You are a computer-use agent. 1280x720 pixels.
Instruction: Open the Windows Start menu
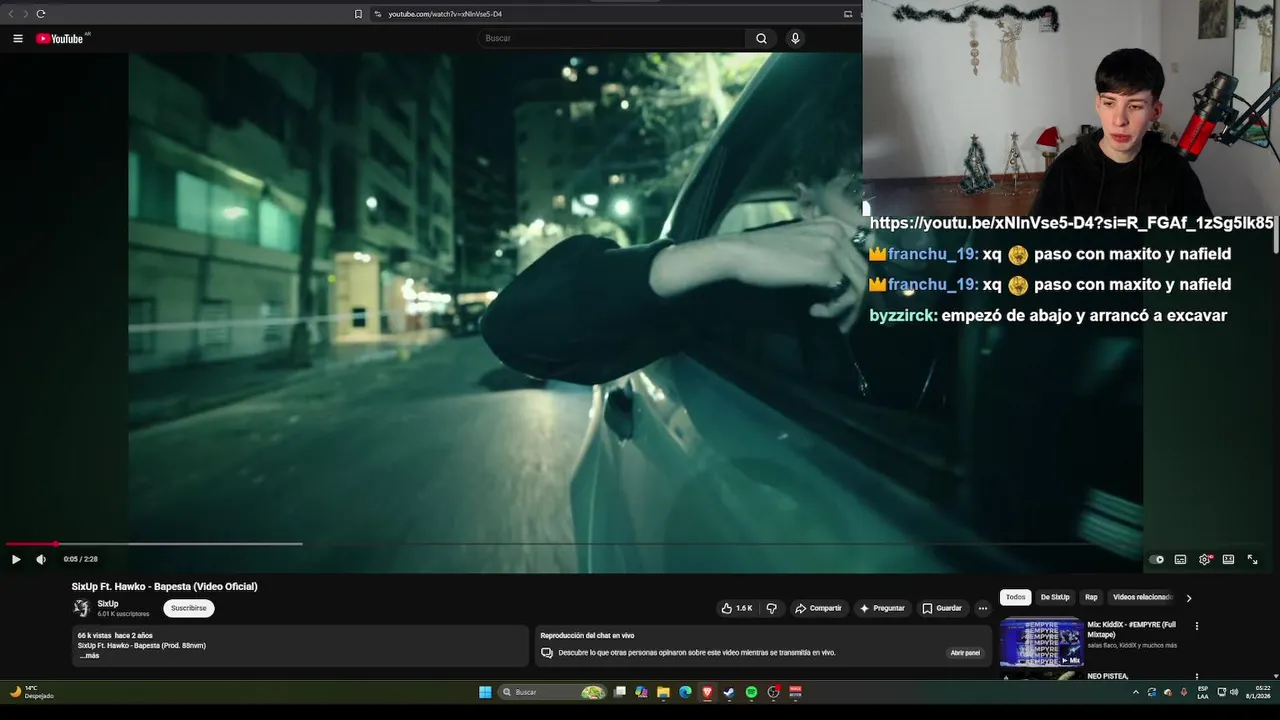pos(485,692)
